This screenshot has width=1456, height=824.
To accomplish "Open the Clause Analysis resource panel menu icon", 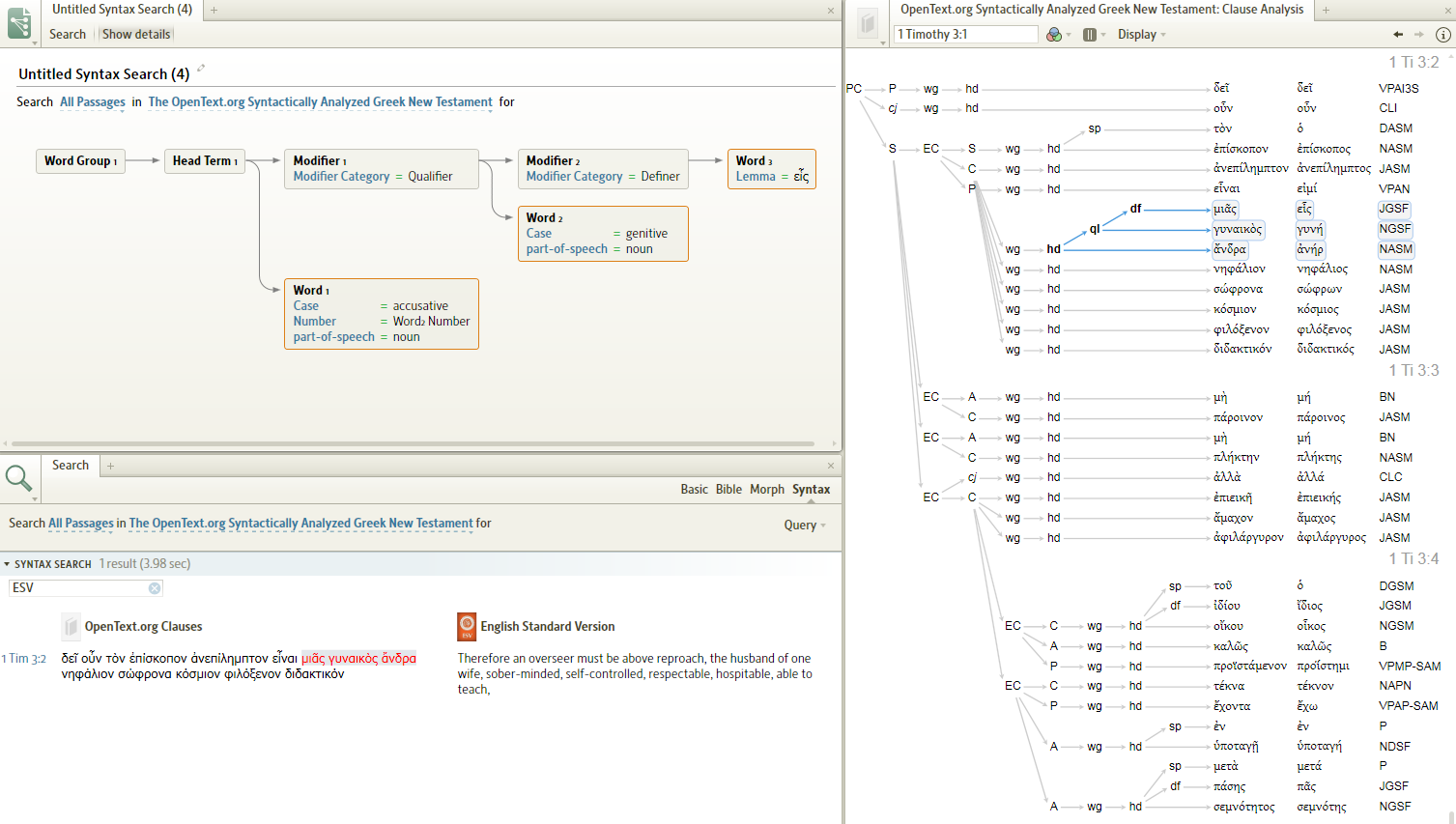I will 868,23.
